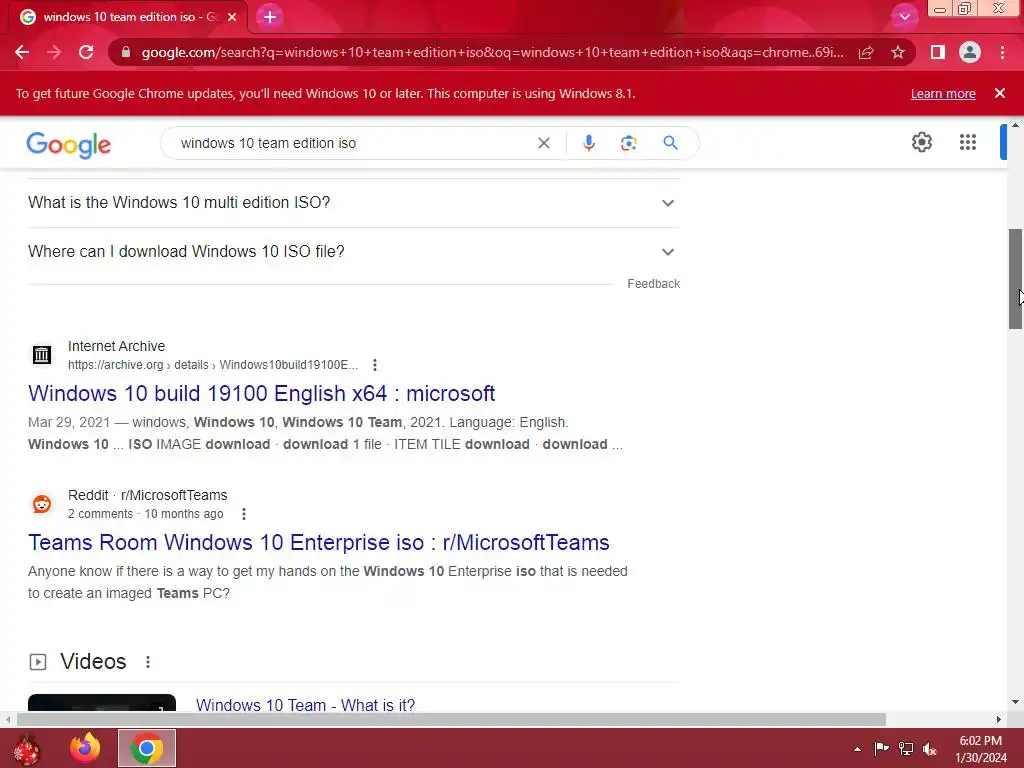Go to Google homepage via logo
The image size is (1024, 768).
tap(69, 144)
